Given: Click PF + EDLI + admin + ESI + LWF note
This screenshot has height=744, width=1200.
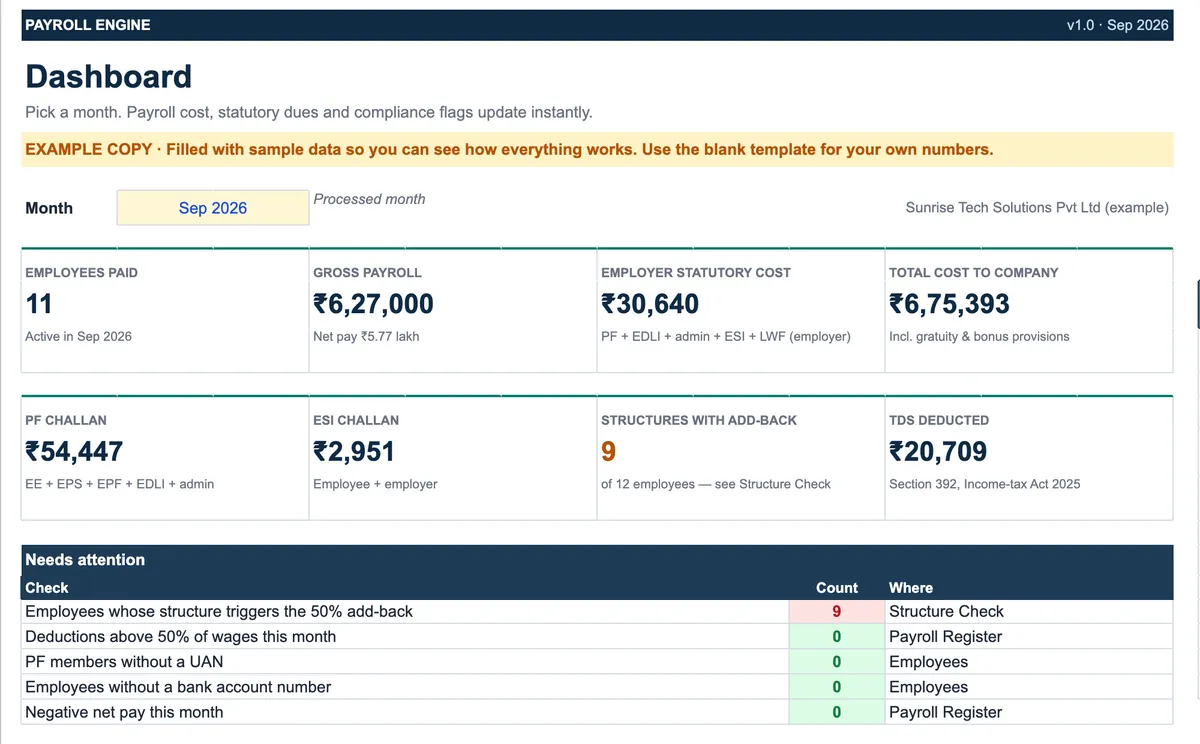Looking at the screenshot, I should click(726, 337).
